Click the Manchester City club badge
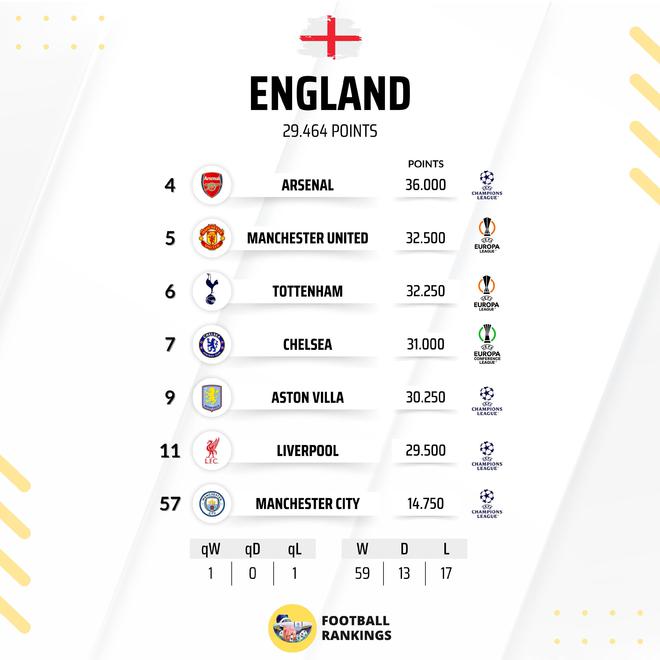Screen dimensions: 660x660 [212, 503]
